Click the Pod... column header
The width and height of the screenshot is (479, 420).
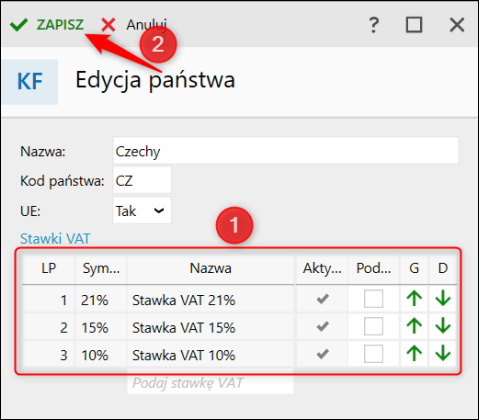coord(374,268)
